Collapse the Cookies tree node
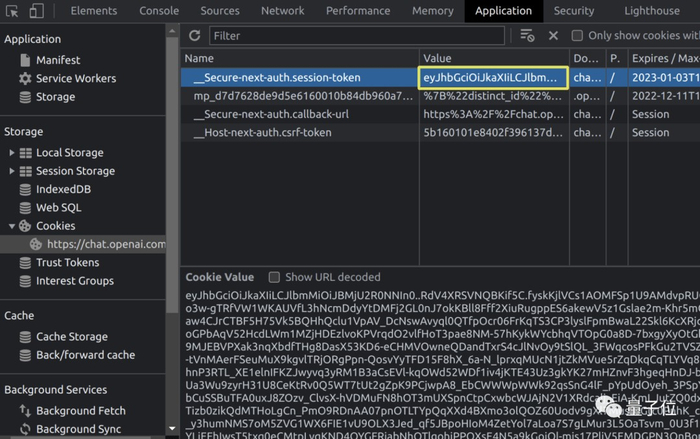Screen dimensions: 700x439 pyautogui.click(x=12, y=226)
